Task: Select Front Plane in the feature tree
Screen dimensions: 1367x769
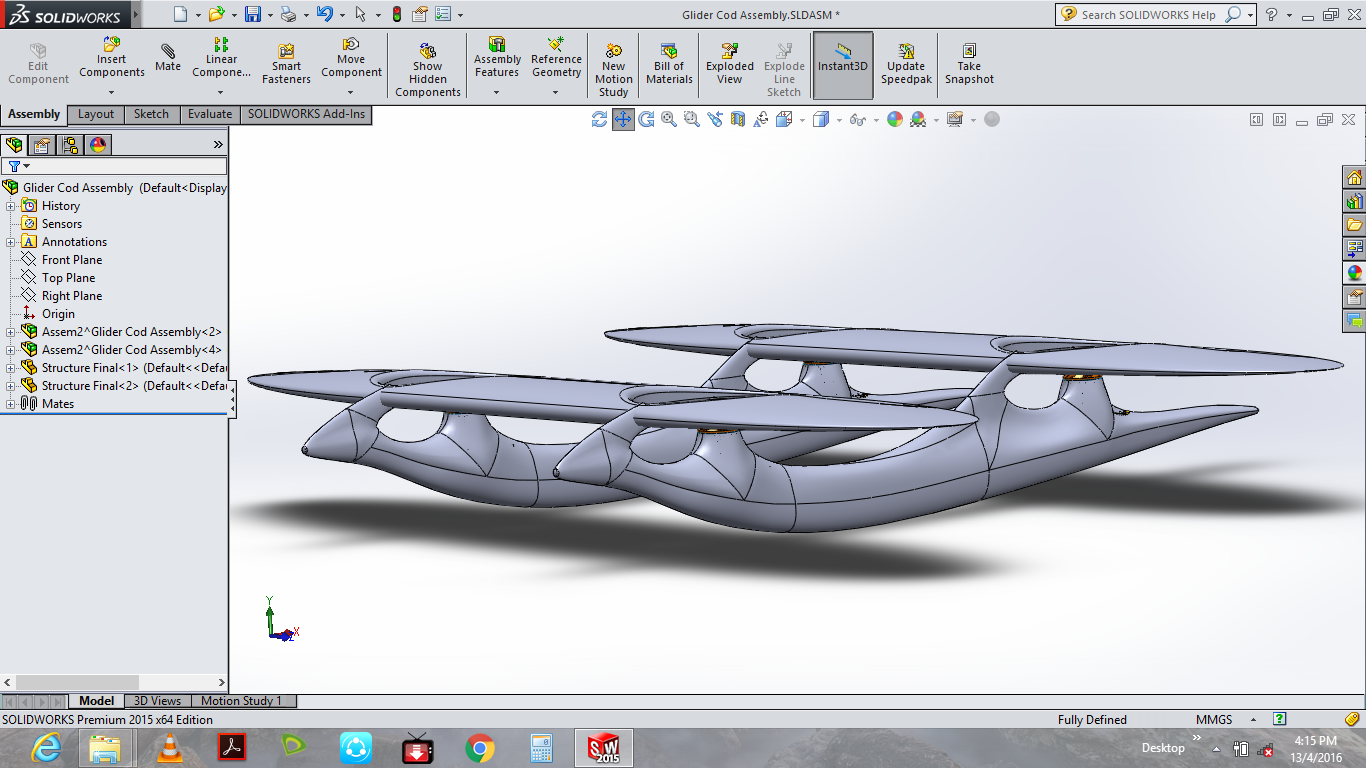Action: (72, 260)
